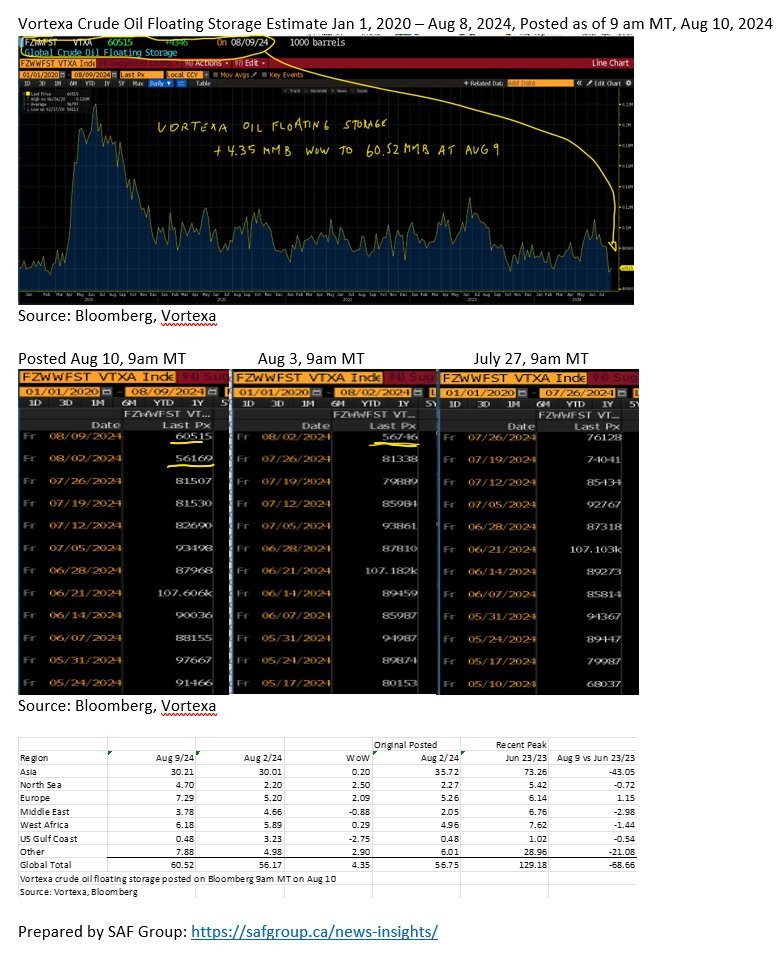The width and height of the screenshot is (783, 966).
Task: Open the Edit dropdown menu
Action: [x=250, y=63]
